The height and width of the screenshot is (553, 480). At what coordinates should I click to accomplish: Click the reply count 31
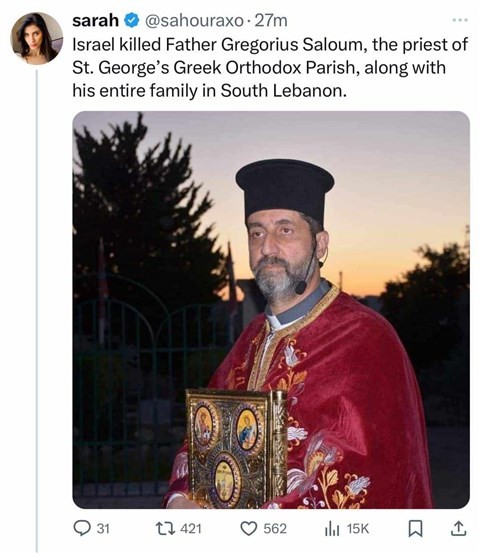(103, 529)
